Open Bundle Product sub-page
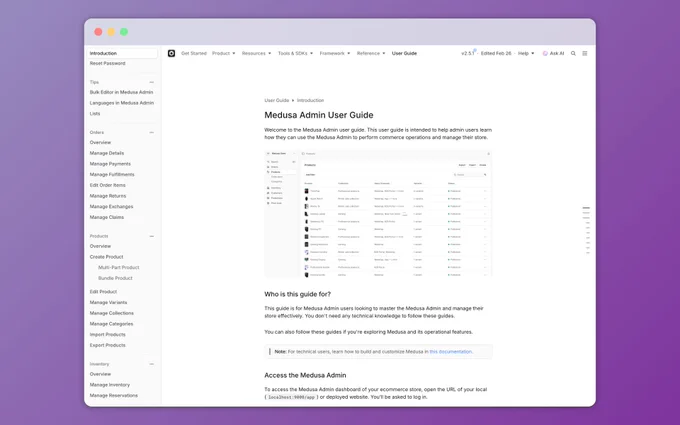 [x=115, y=278]
